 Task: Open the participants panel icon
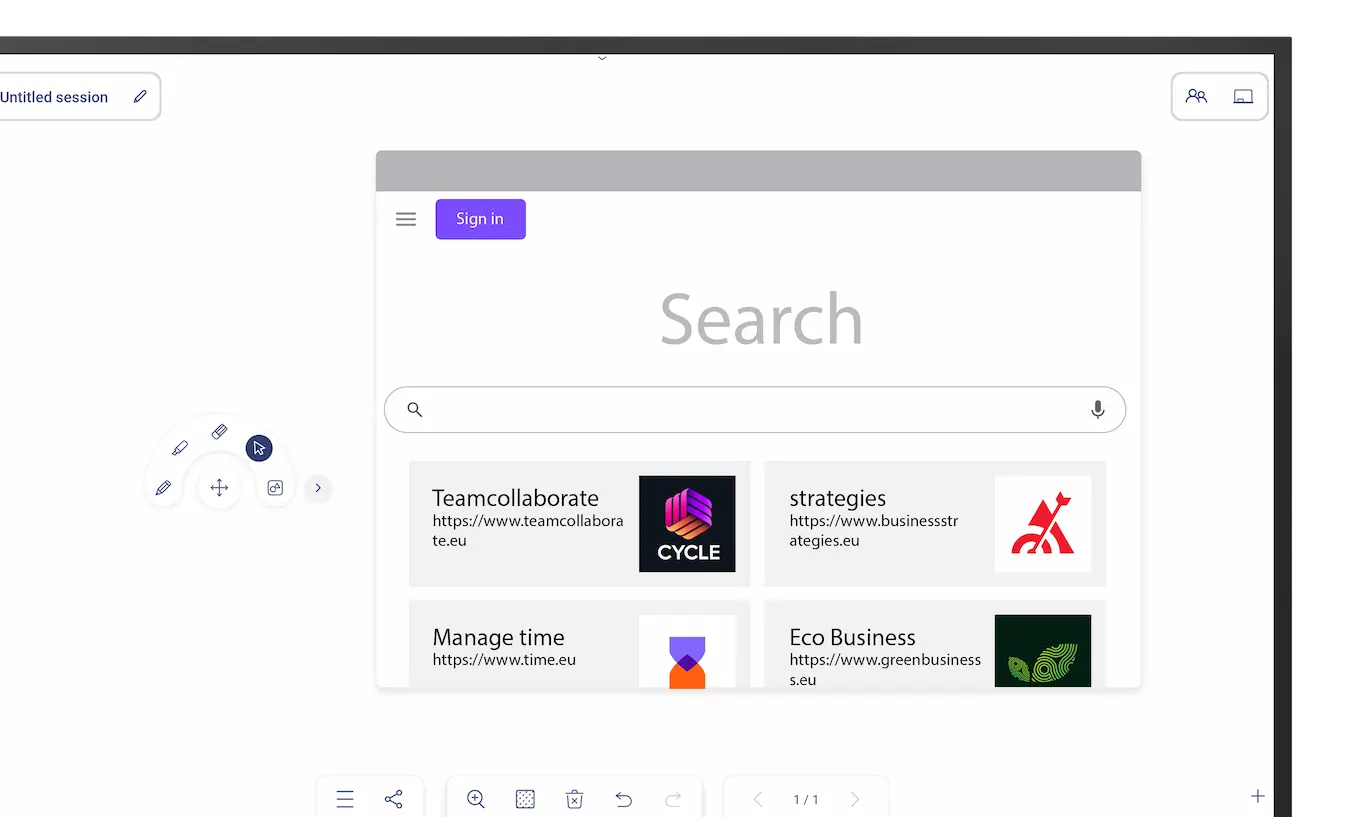(x=1196, y=97)
